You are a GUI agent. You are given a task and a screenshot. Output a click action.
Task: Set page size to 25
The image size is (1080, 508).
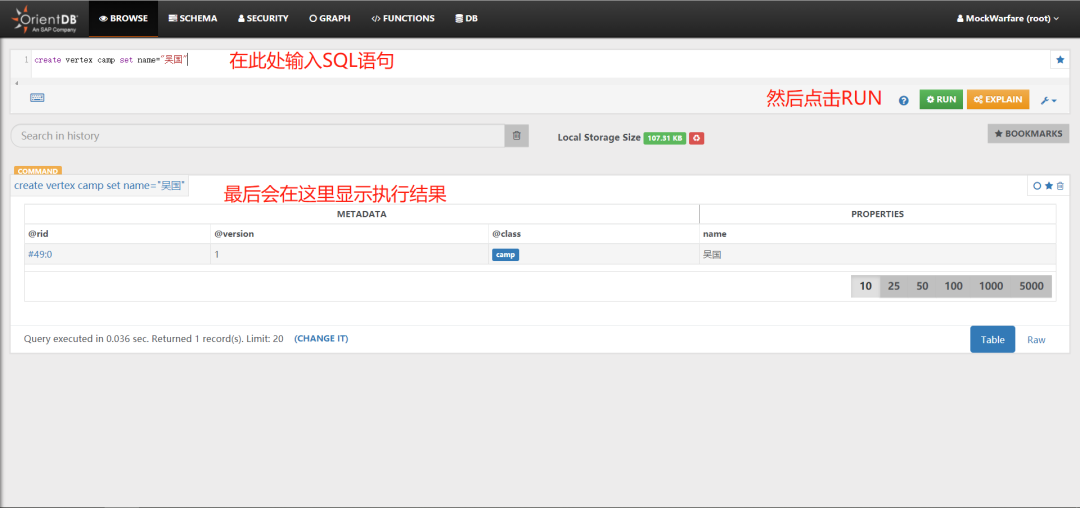[x=894, y=286]
